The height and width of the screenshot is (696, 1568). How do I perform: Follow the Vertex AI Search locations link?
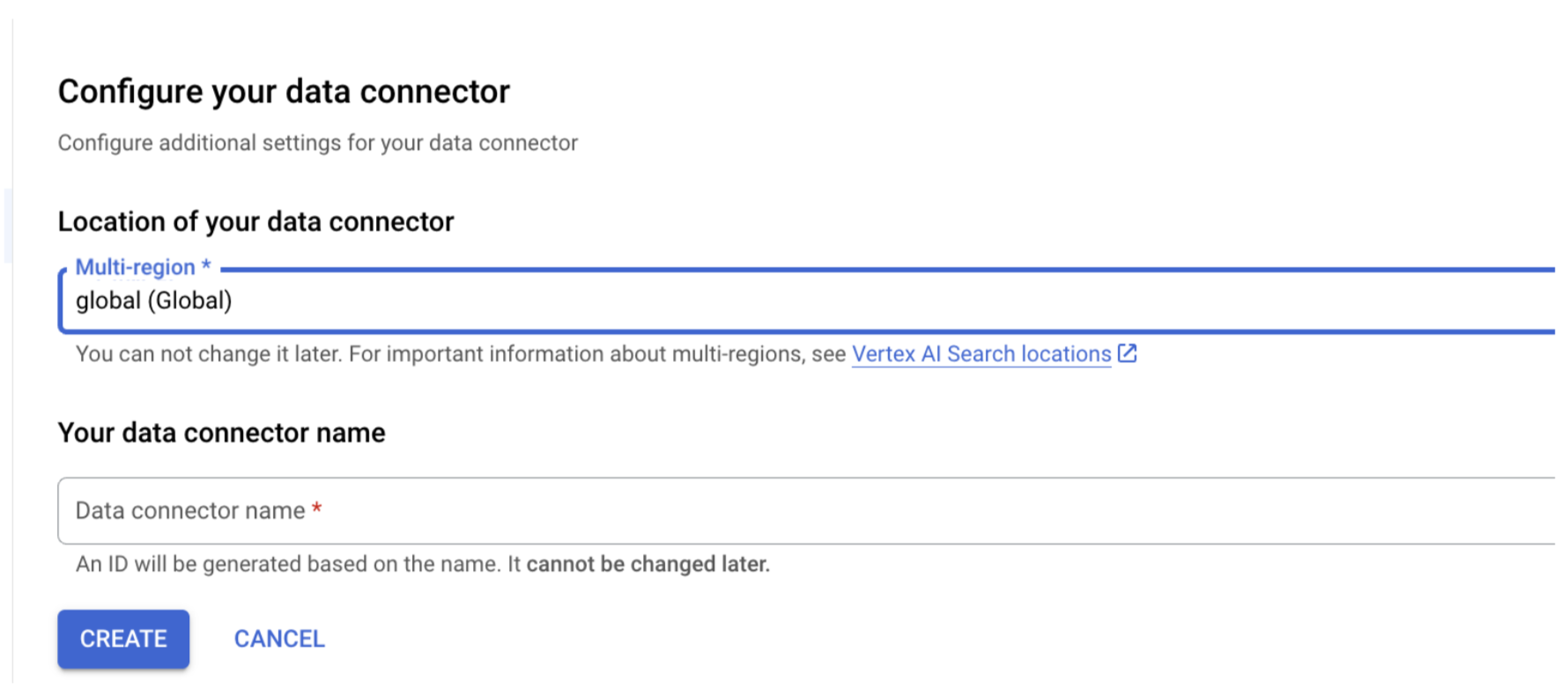980,354
